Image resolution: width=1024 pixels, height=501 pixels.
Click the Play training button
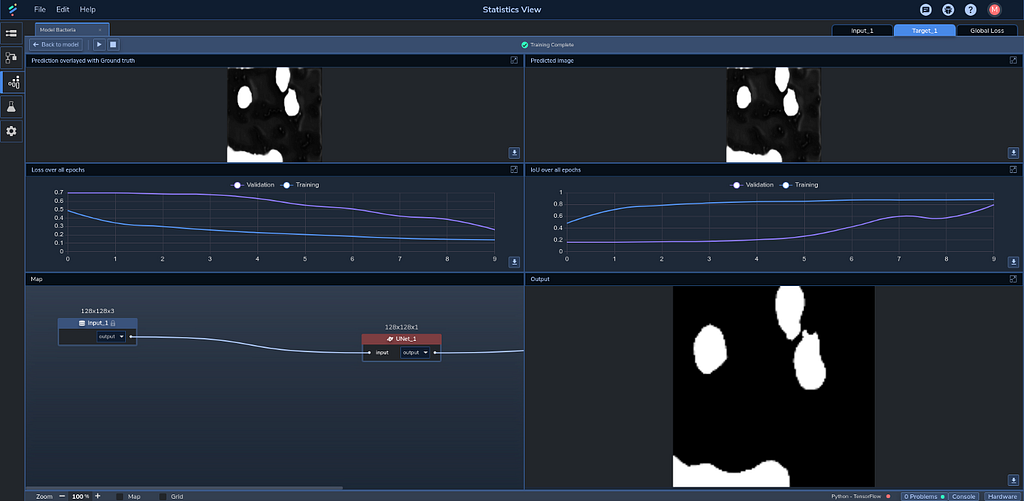(x=99, y=44)
